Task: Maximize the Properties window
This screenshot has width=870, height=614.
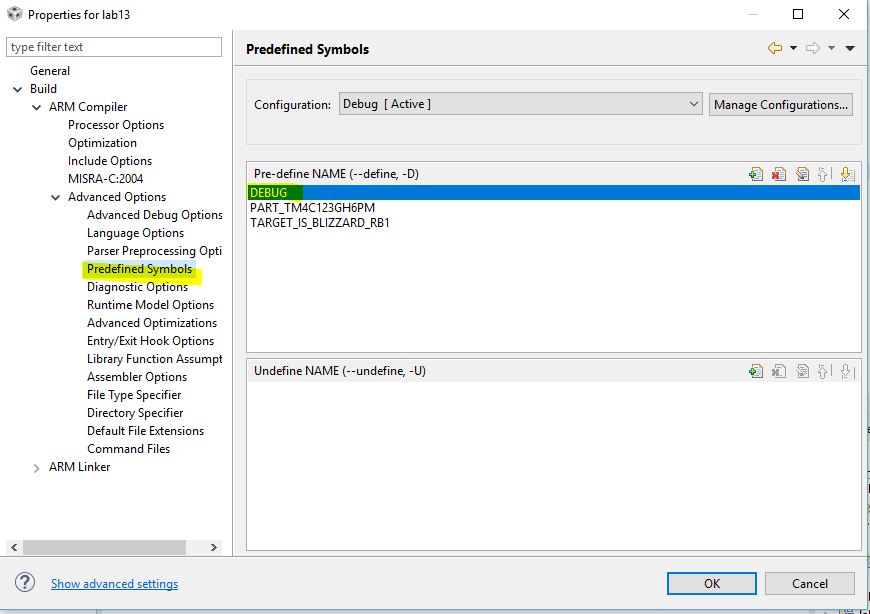Action: tap(798, 14)
